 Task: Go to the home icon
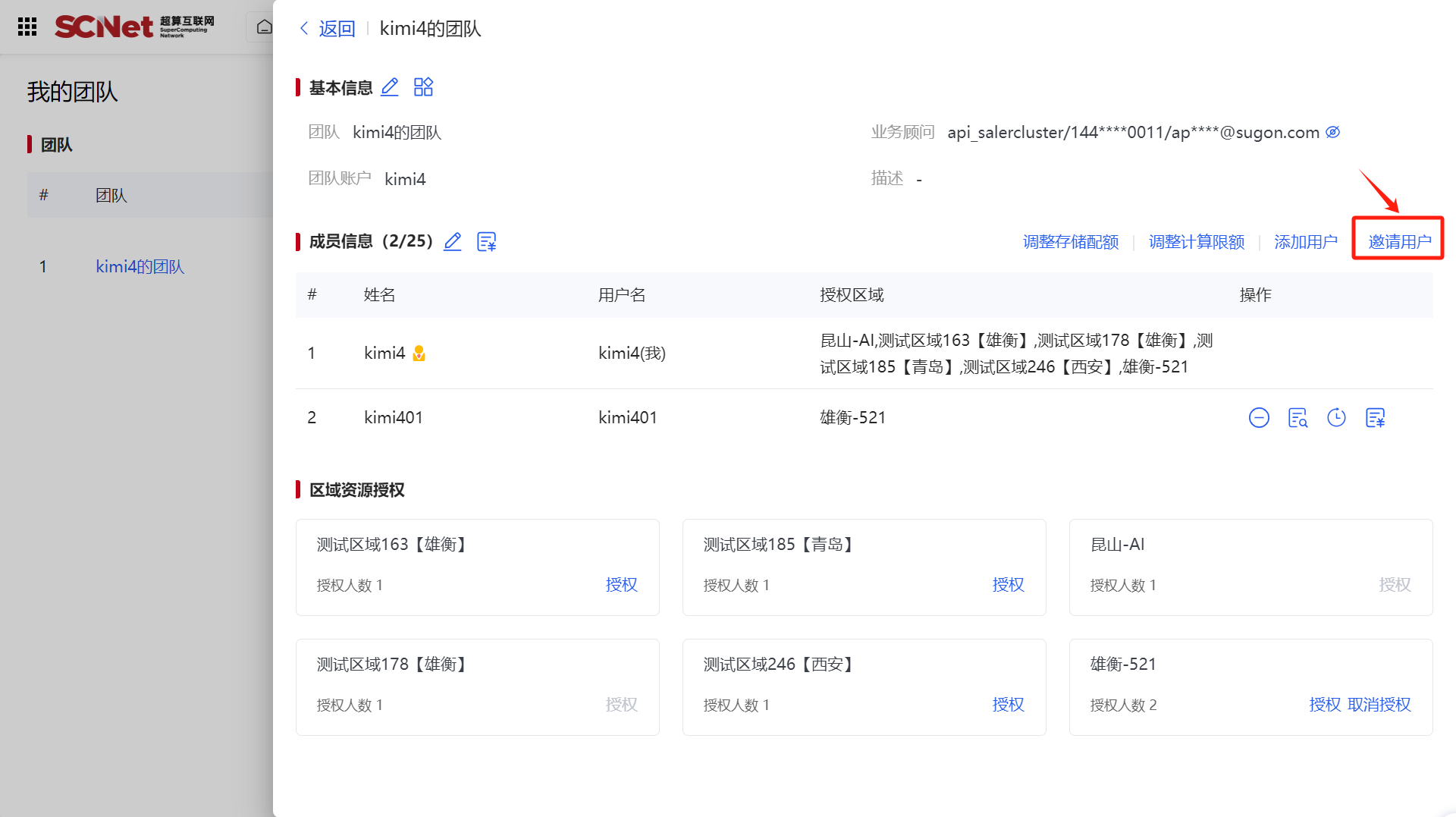[264, 27]
